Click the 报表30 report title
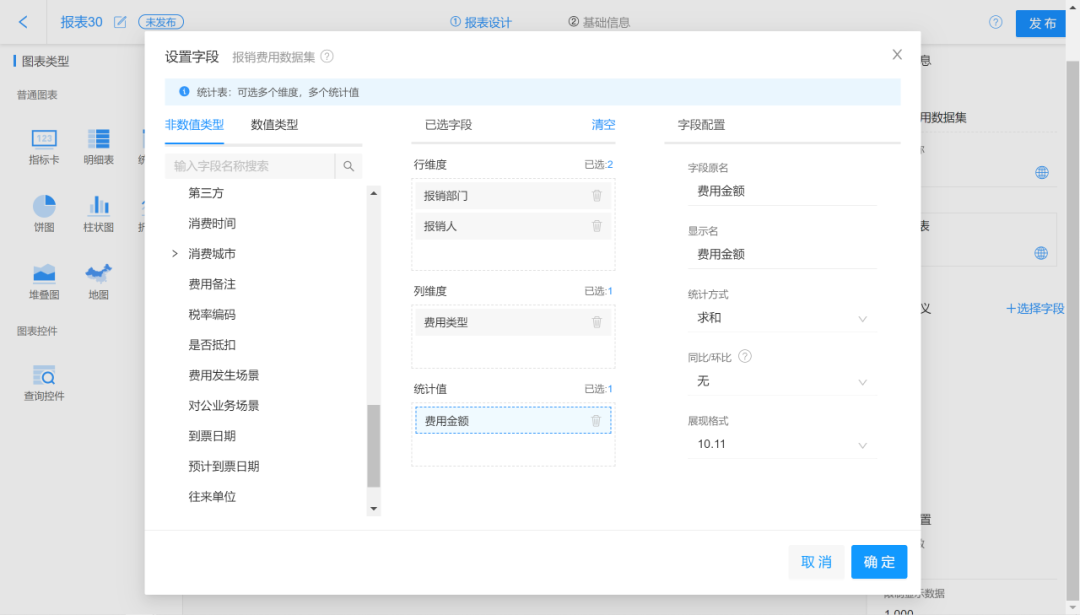 [x=81, y=22]
